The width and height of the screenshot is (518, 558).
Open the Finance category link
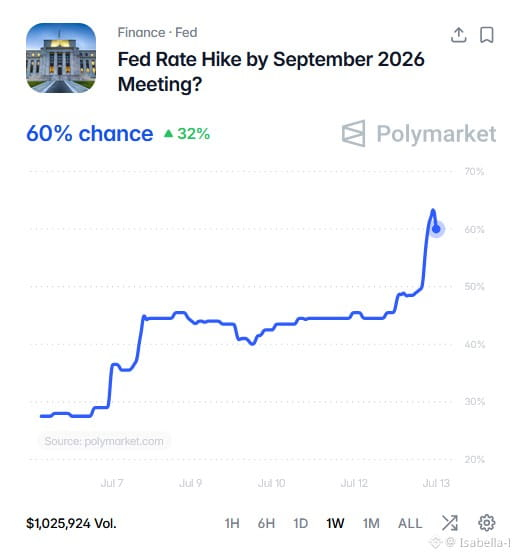click(x=141, y=33)
